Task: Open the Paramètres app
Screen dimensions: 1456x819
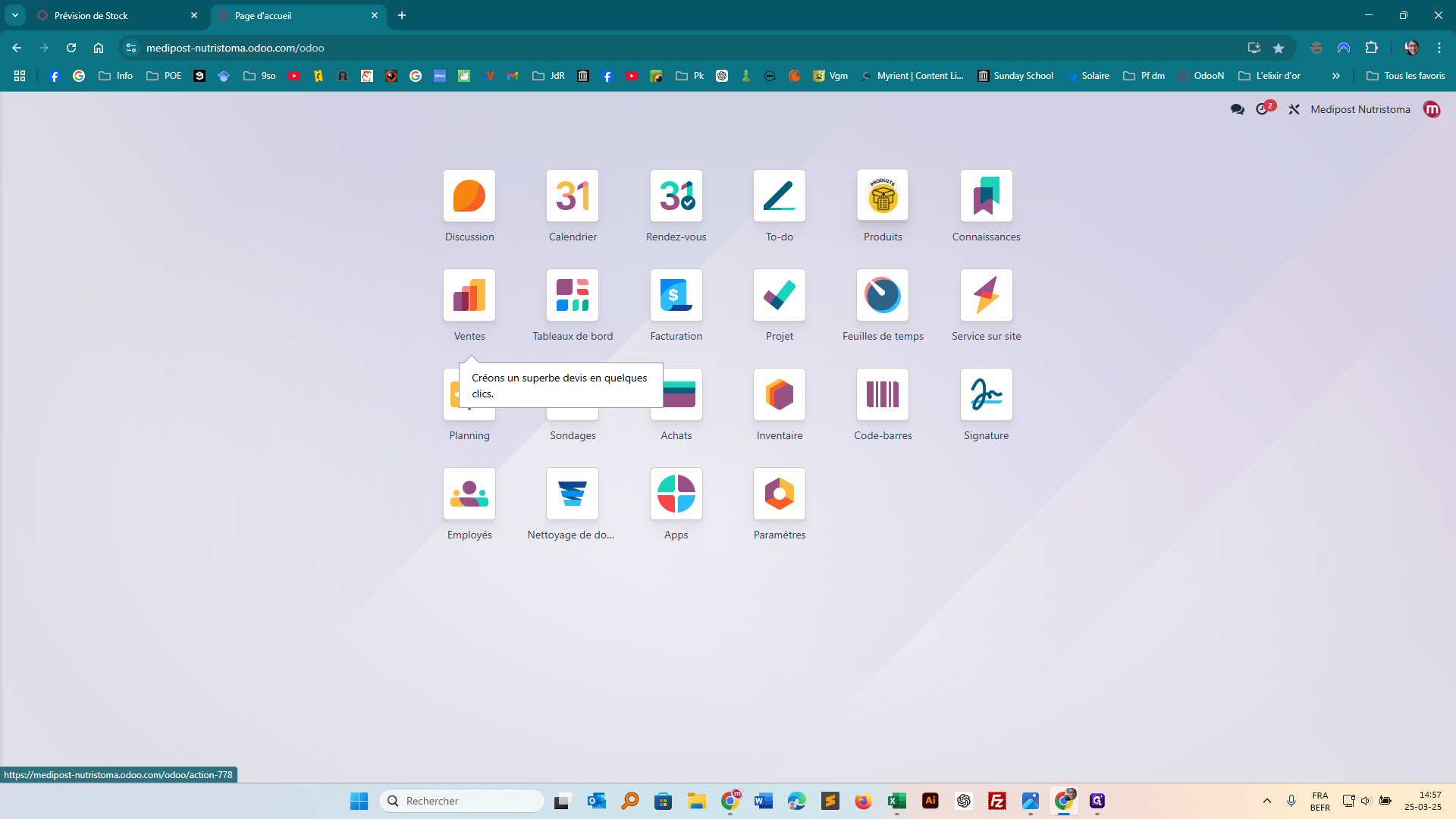Action: click(x=780, y=494)
